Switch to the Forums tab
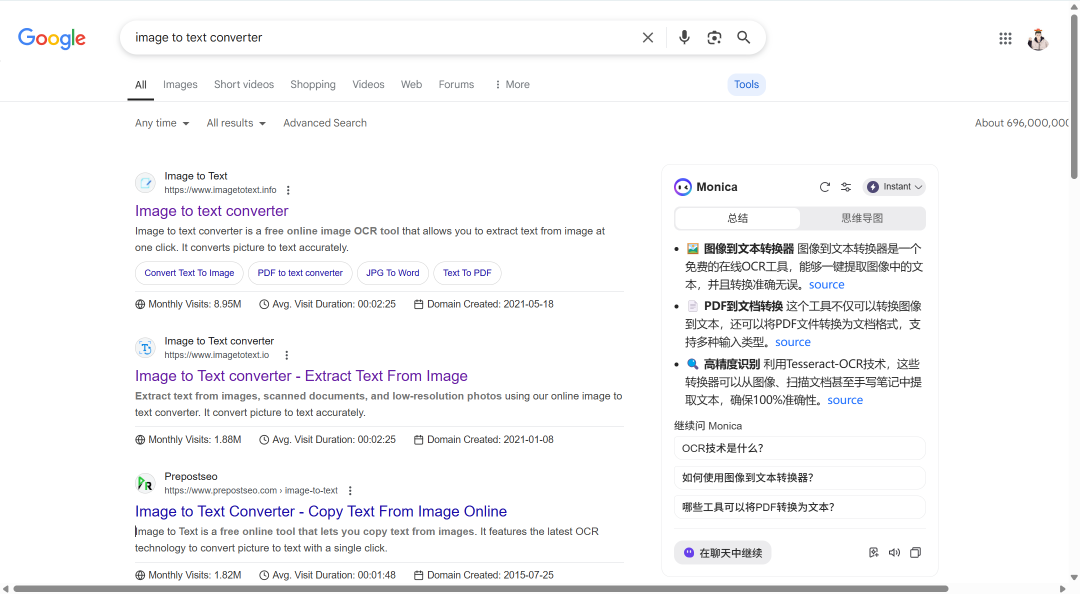 point(456,85)
